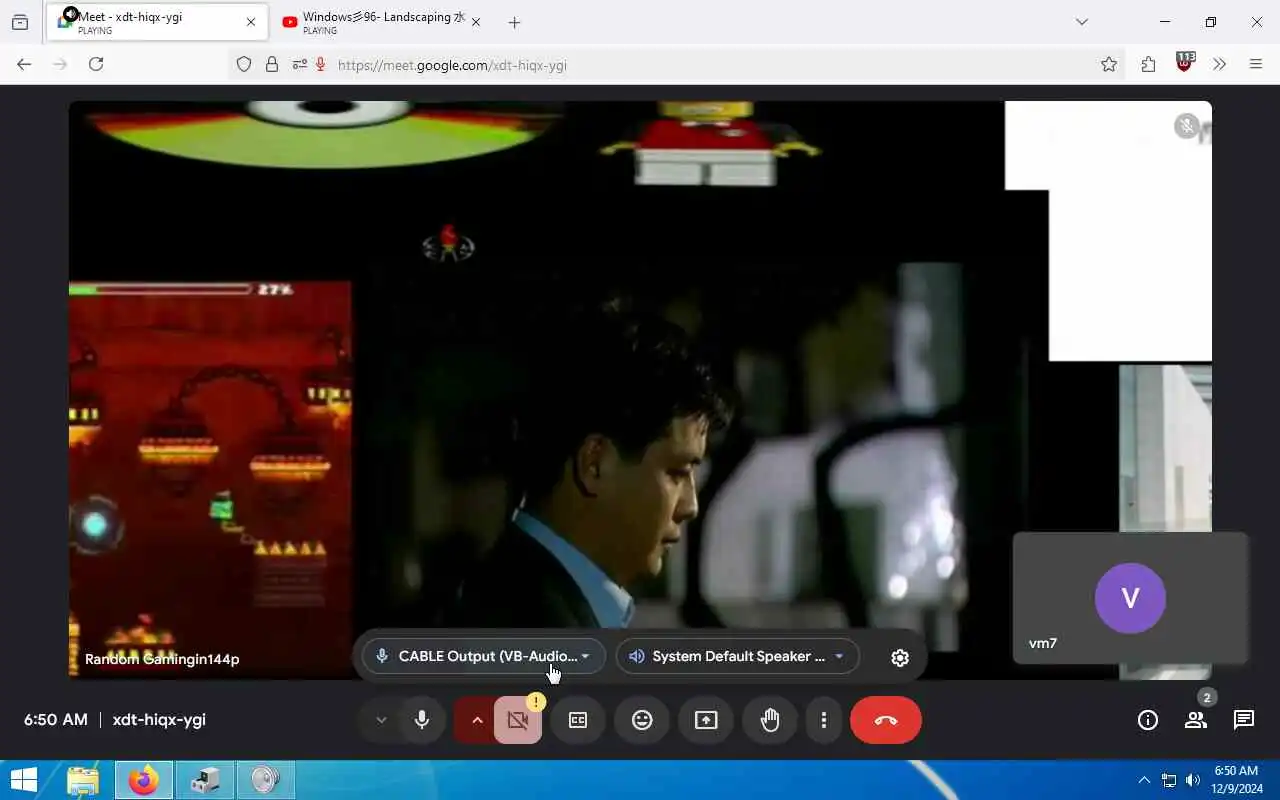Open Firefox View
Screen dimensions: 1280x800
(20, 22)
